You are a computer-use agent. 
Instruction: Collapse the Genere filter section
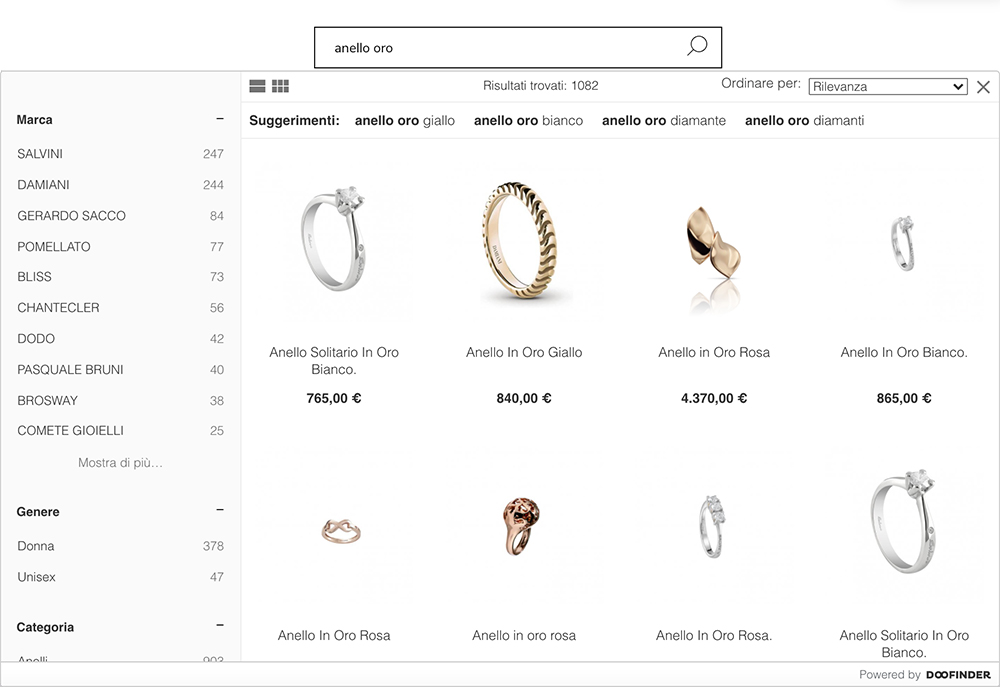[x=219, y=510]
